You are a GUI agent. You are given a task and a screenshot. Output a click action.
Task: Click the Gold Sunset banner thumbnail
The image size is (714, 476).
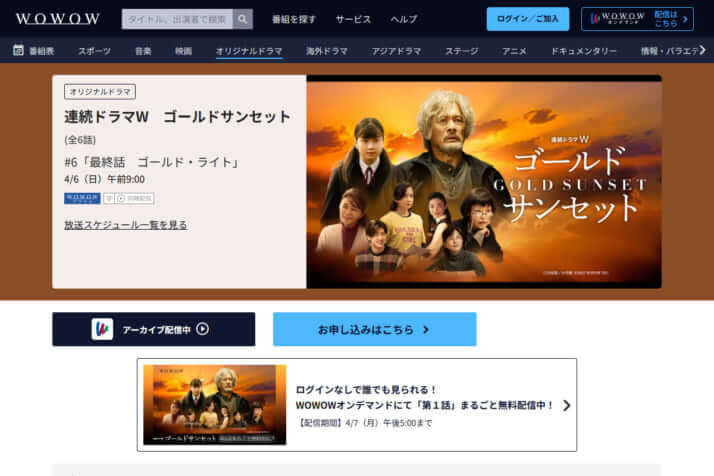tap(215, 404)
